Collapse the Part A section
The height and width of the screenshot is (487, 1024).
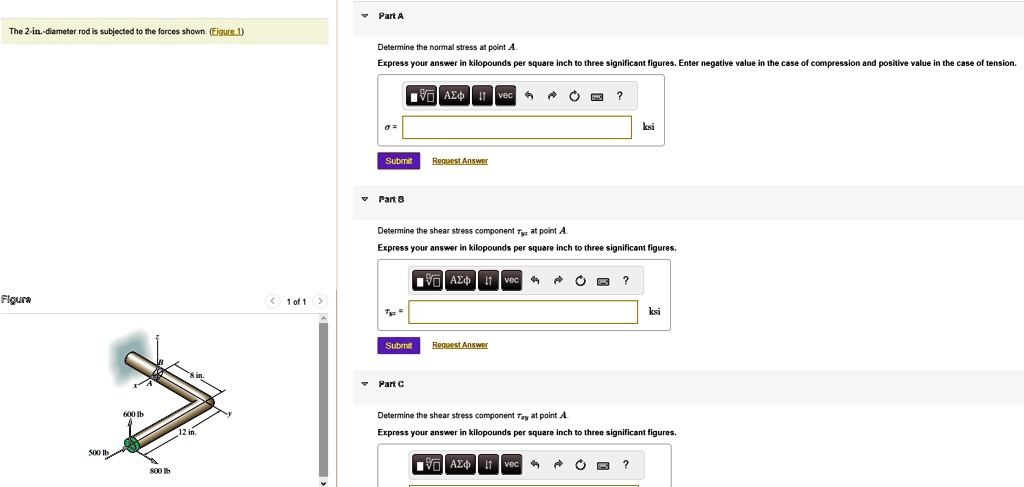[365, 17]
